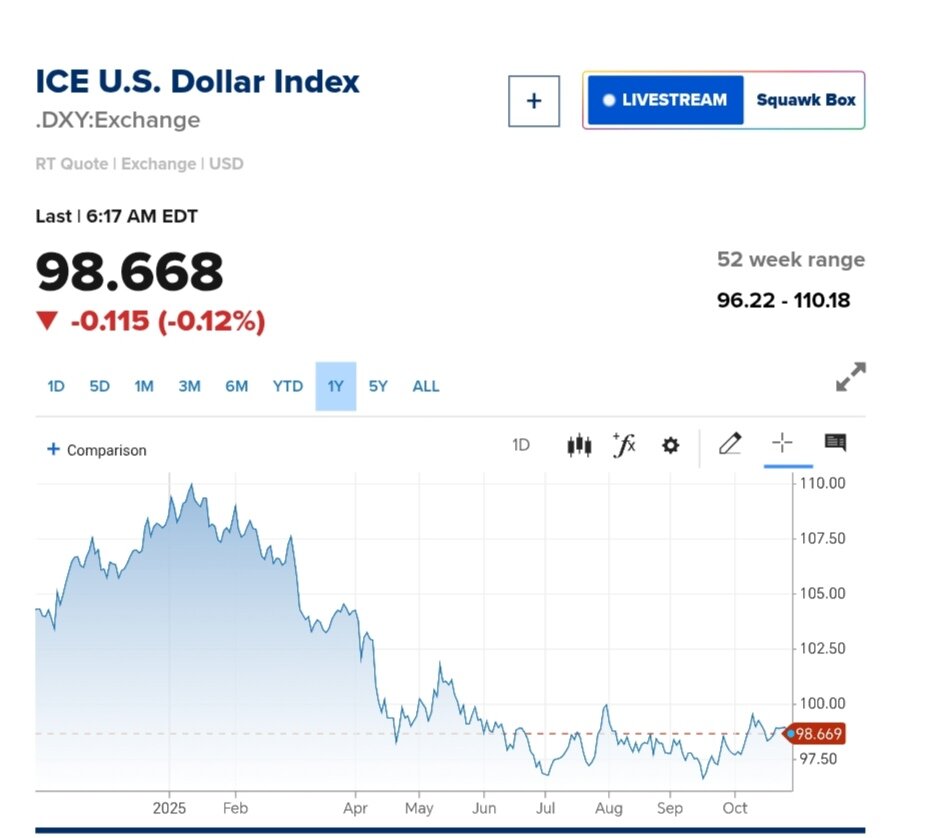This screenshot has height=838, width=937.
Task: Select the pencil drawing tool
Action: click(730, 444)
